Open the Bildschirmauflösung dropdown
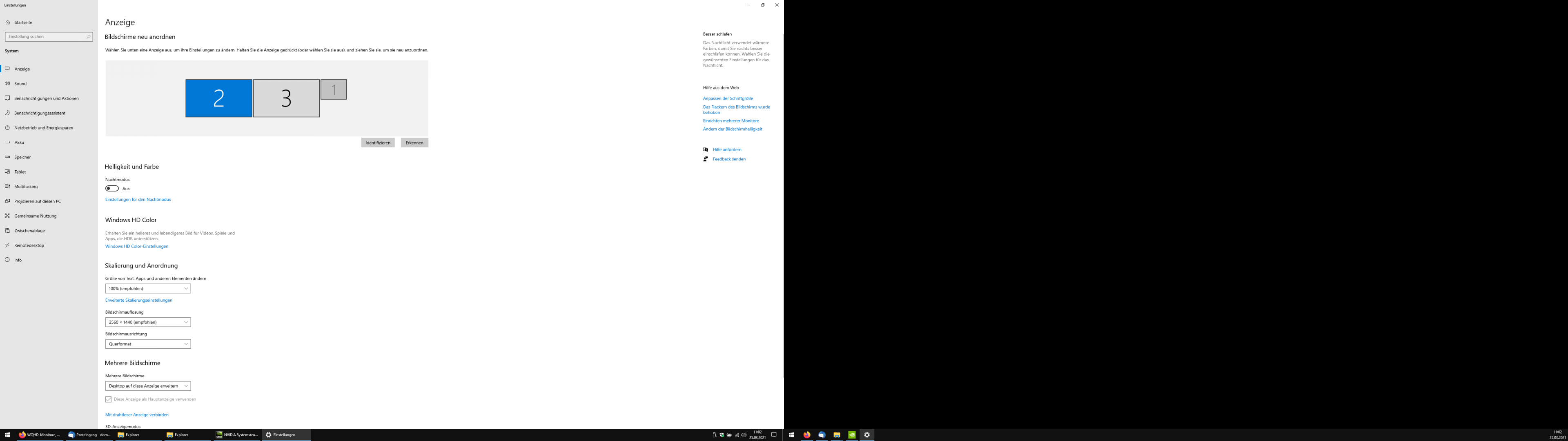Image resolution: width=1568 pixels, height=441 pixels. pos(148,322)
